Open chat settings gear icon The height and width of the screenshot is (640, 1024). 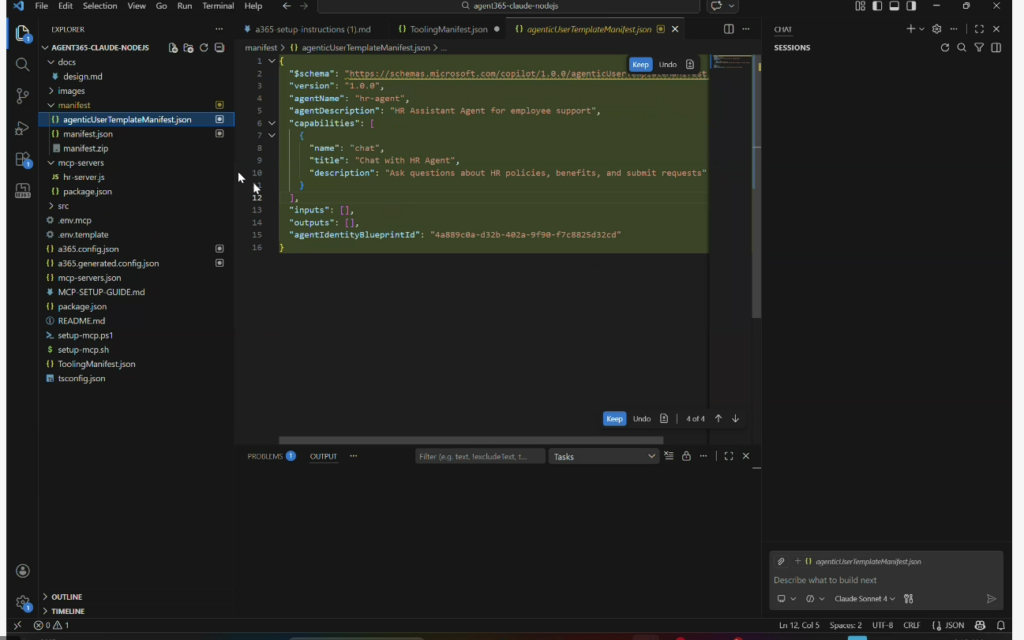pos(937,29)
